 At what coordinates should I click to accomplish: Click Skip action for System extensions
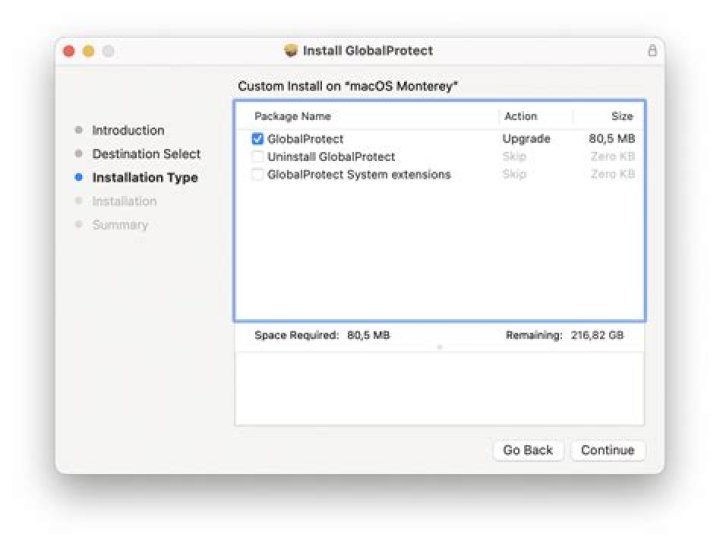pos(514,175)
